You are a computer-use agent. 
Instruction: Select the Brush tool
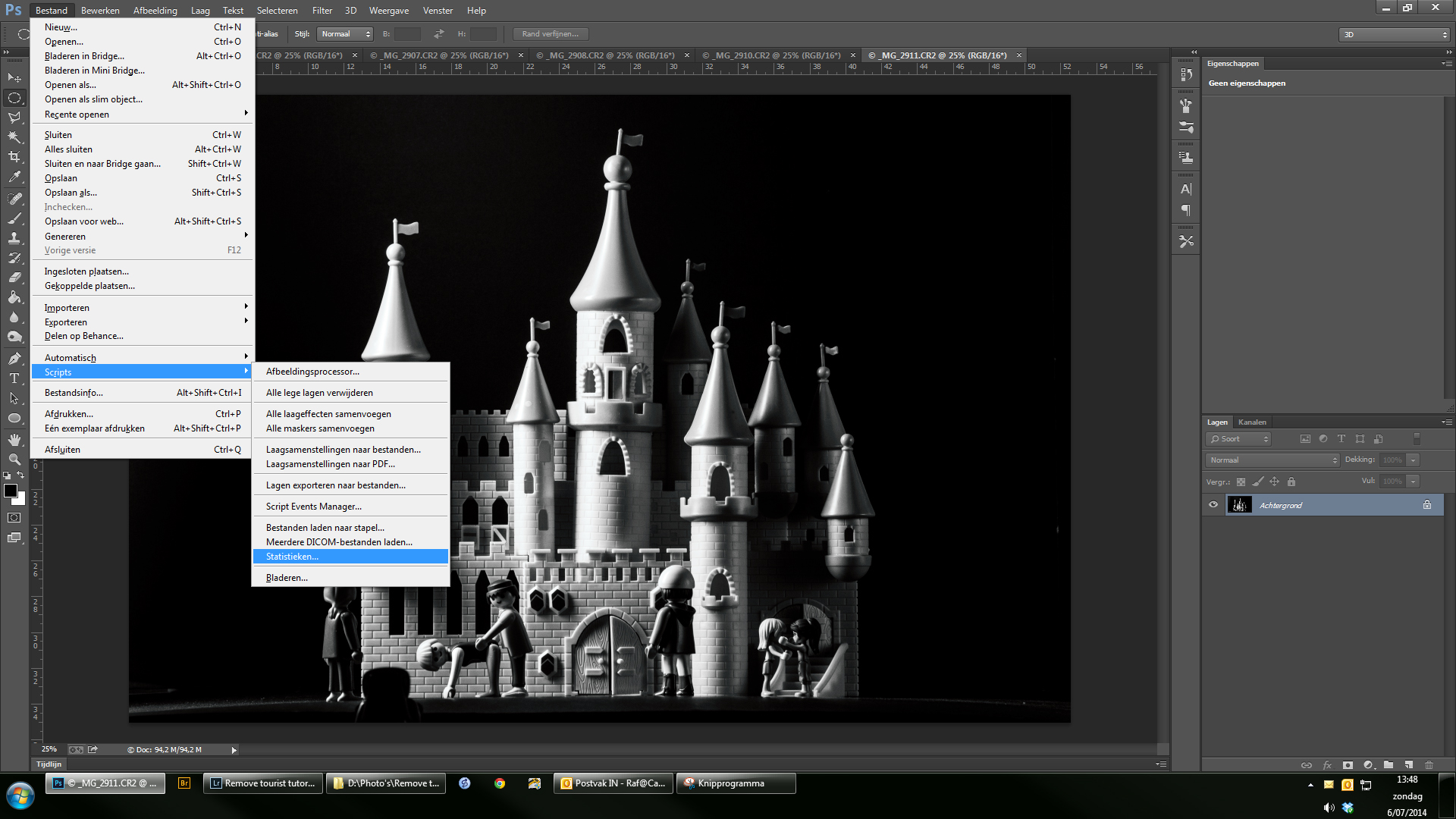14,218
